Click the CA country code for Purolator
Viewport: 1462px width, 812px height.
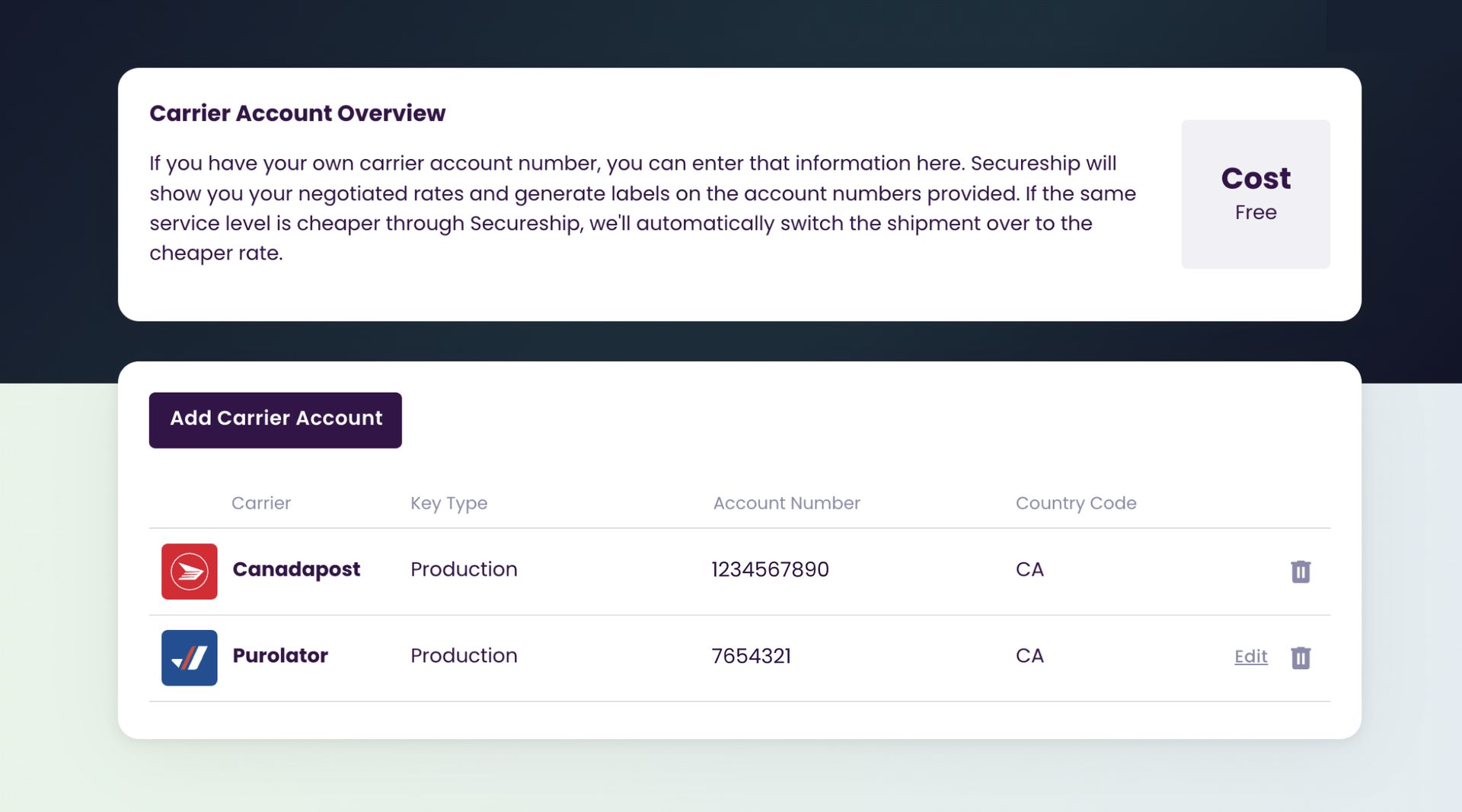click(1029, 656)
